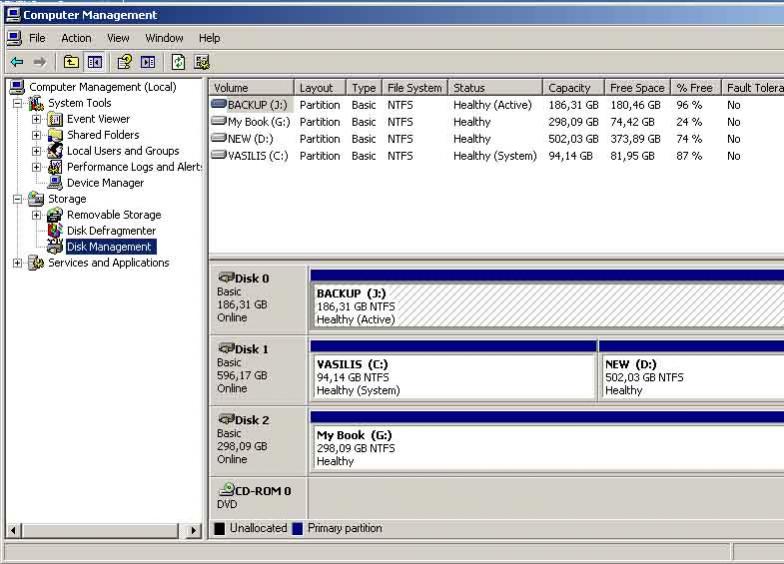Sort by the Layout column header
784x564 pixels.
pyautogui.click(x=320, y=88)
